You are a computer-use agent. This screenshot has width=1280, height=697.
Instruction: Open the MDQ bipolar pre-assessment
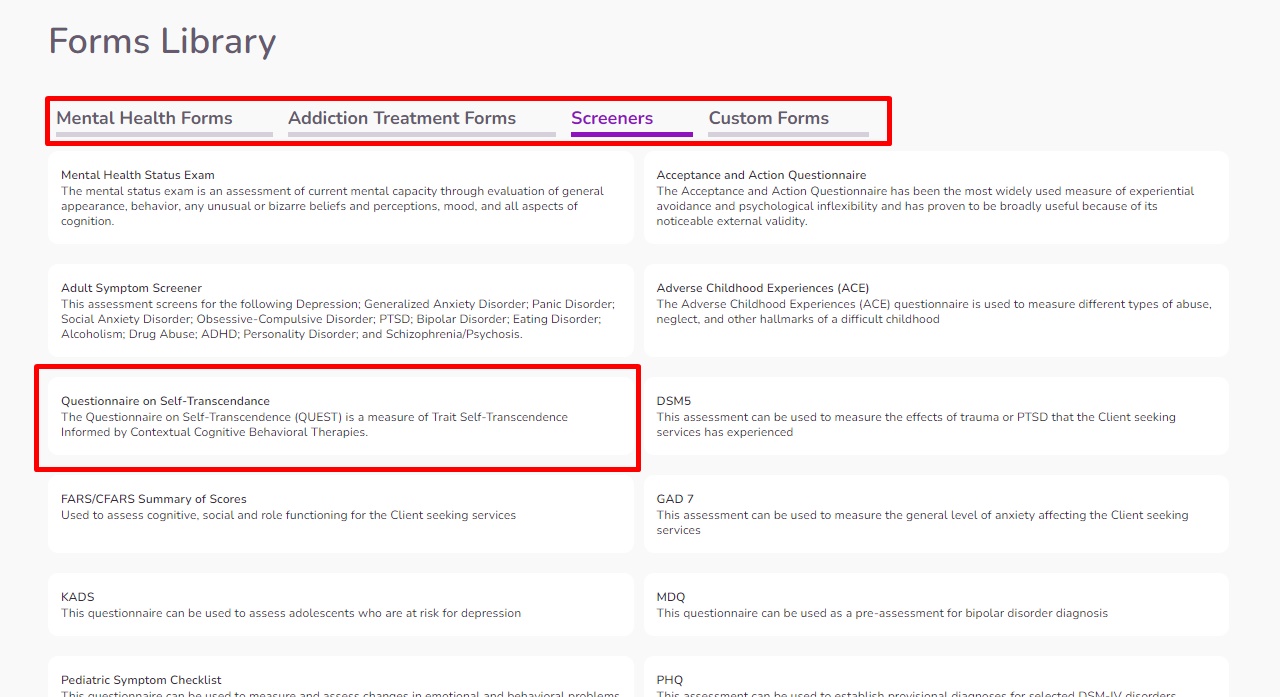[936, 605]
